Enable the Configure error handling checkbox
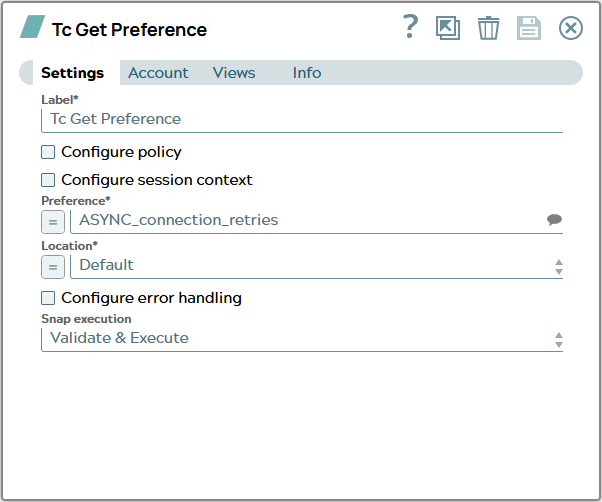Image resolution: width=602 pixels, height=502 pixels. (48, 298)
